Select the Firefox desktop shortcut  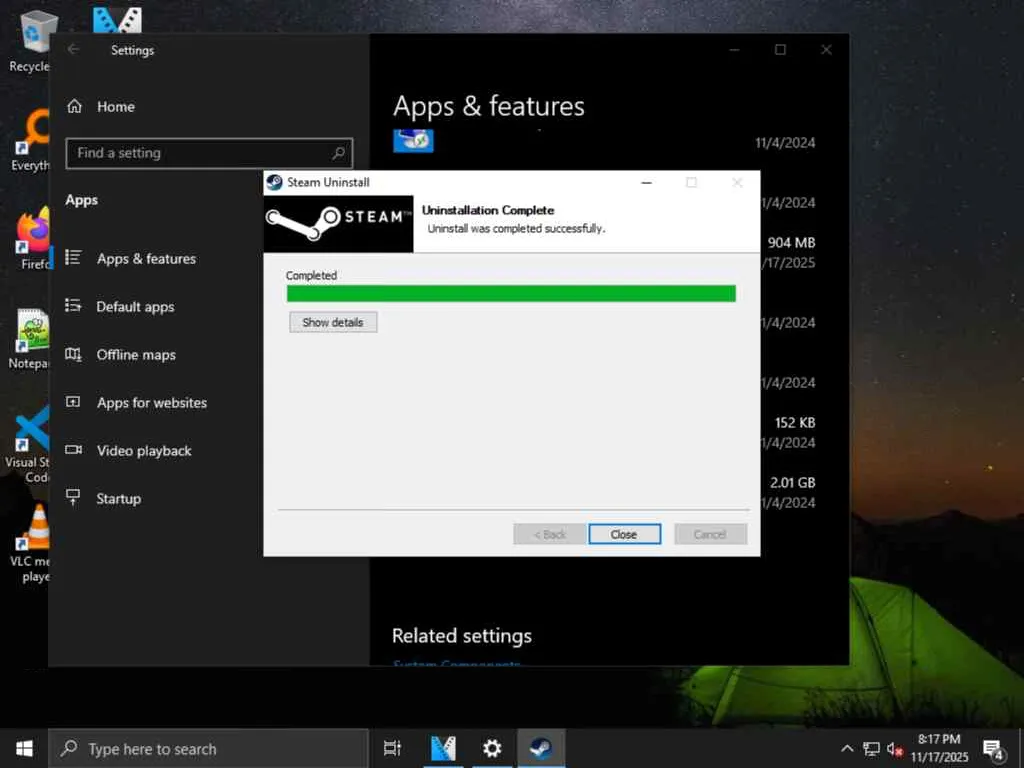pyautogui.click(x=34, y=239)
